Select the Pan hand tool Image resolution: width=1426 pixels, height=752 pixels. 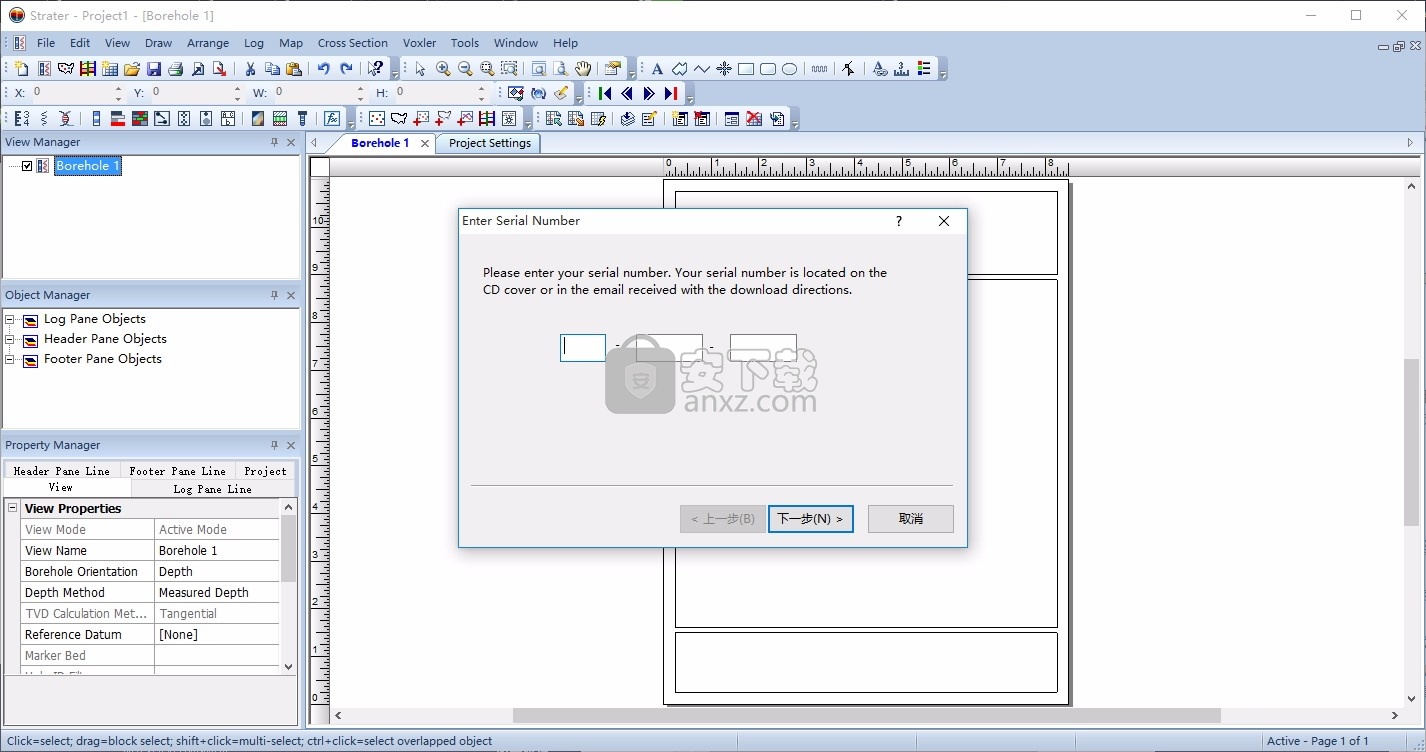click(x=582, y=69)
